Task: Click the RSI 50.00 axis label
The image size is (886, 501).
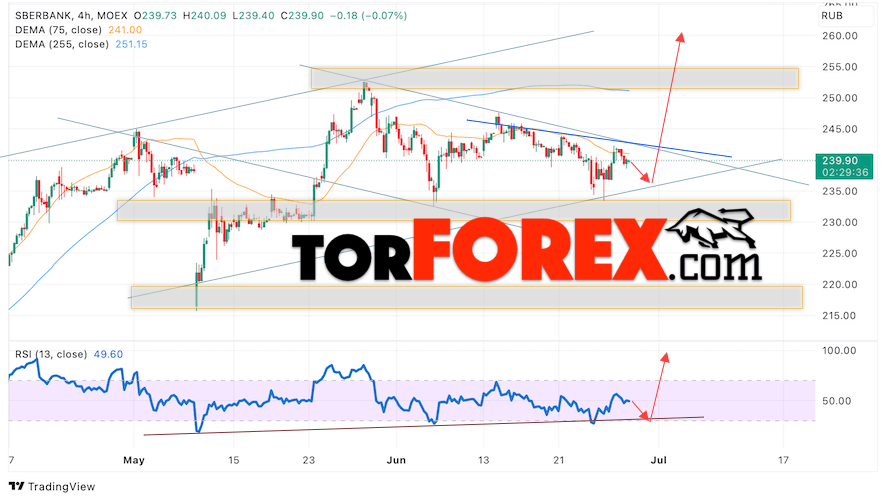Action: click(836, 400)
